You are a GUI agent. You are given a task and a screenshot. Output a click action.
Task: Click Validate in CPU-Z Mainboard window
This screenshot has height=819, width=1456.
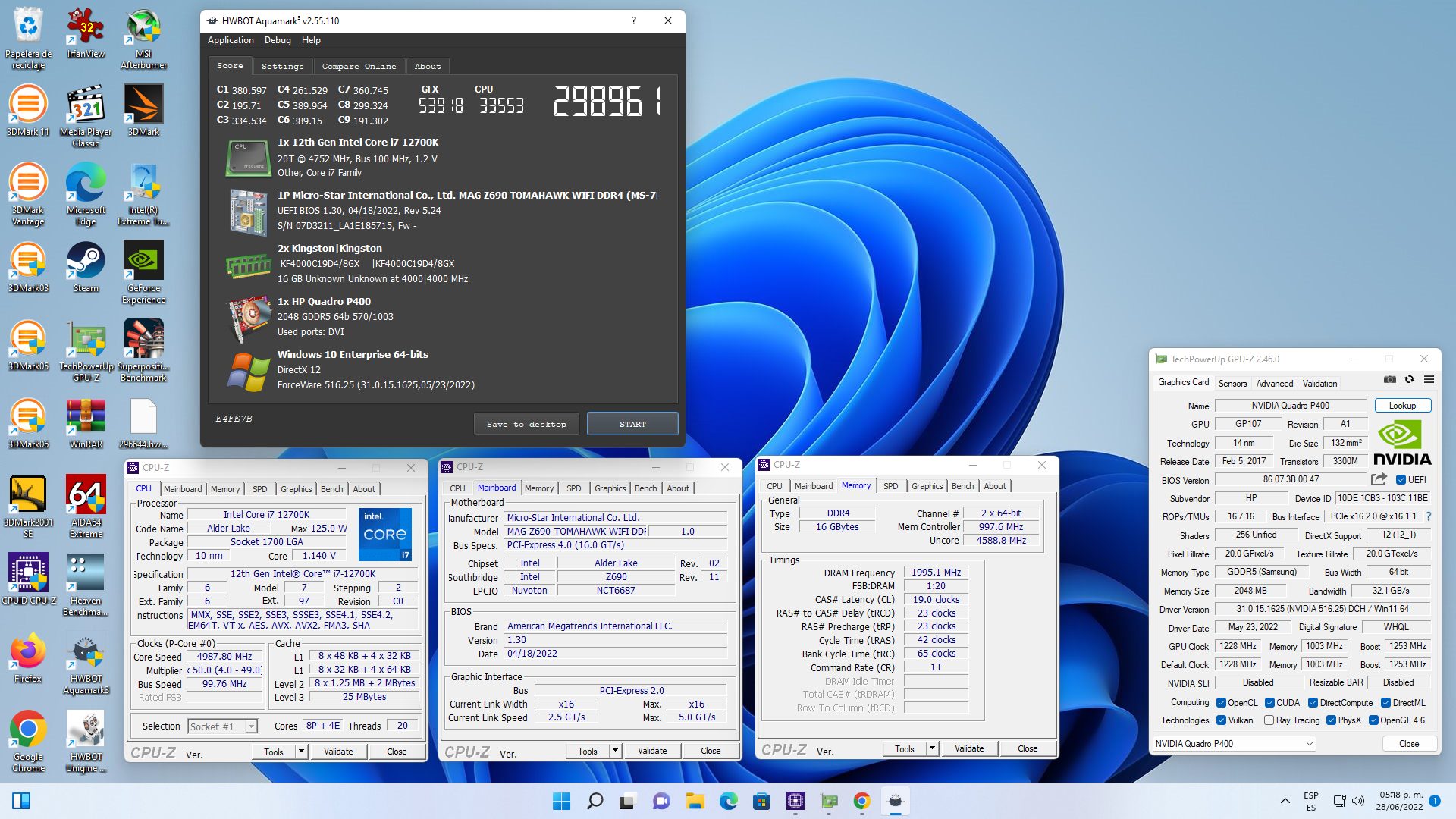point(652,751)
